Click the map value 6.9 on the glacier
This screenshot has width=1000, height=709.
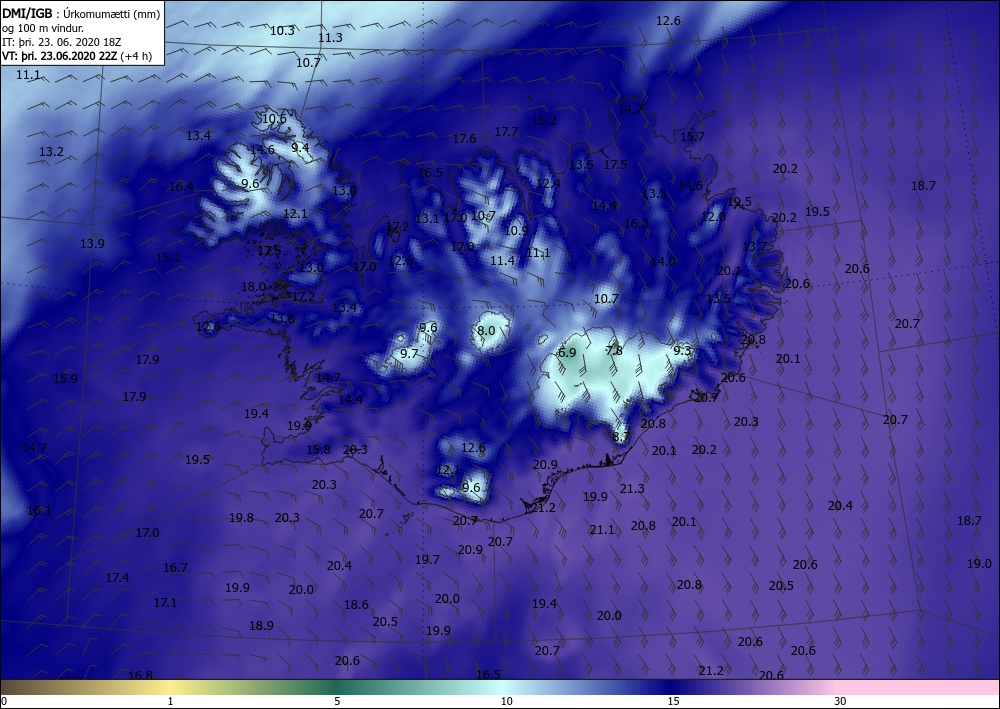(x=567, y=353)
